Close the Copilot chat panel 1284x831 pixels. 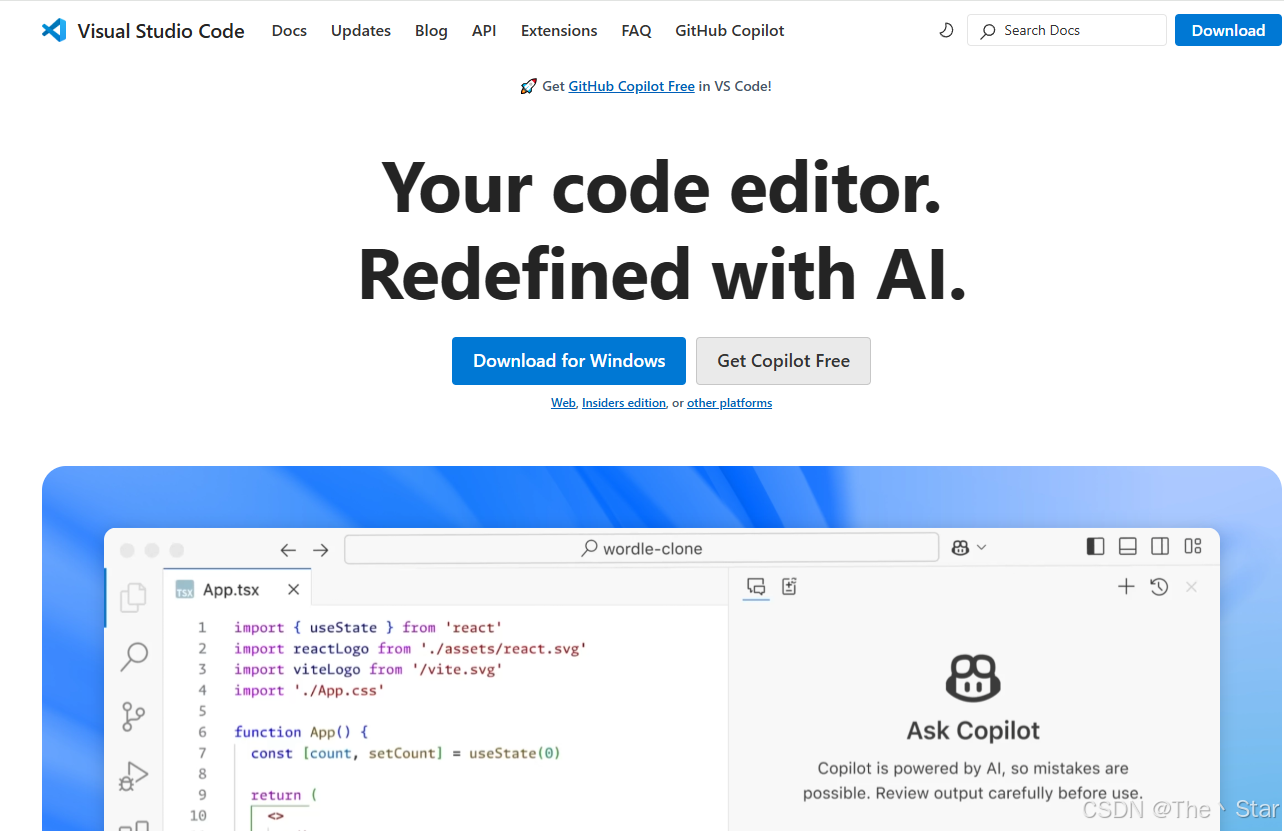click(1191, 587)
